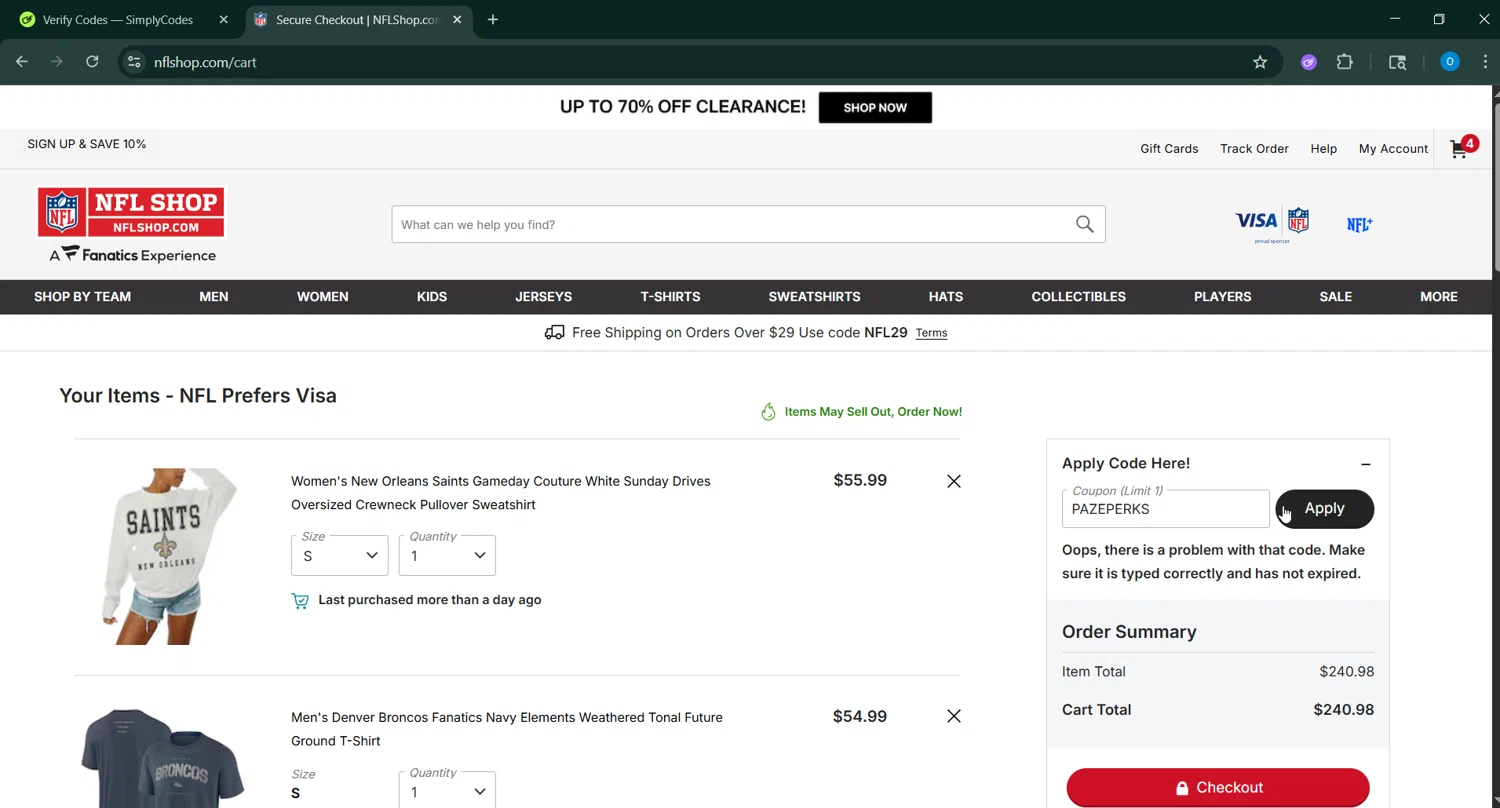This screenshot has width=1500, height=808.
Task: Open the Track Order link
Action: 1254,148
